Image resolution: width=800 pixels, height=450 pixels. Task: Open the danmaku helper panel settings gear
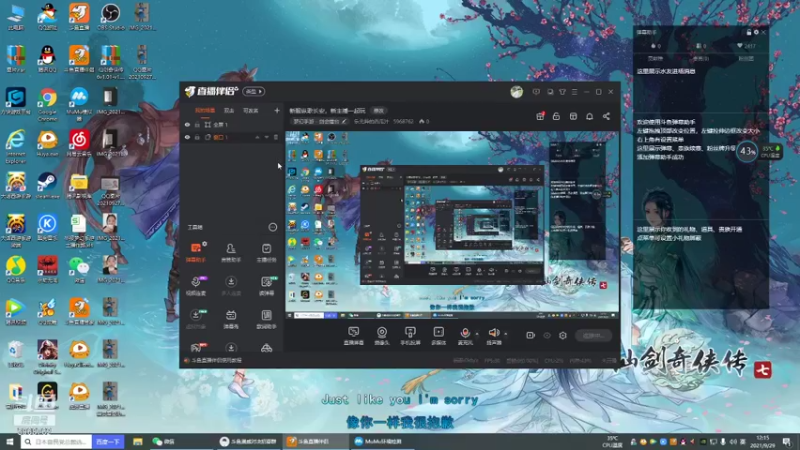click(x=756, y=32)
